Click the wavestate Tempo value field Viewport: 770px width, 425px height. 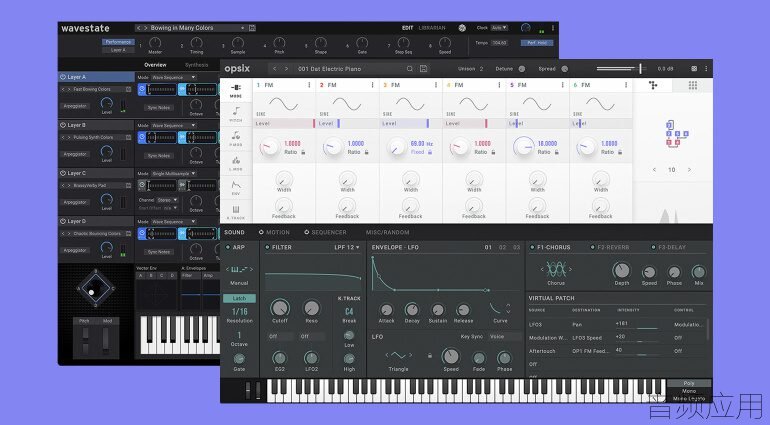click(x=499, y=43)
